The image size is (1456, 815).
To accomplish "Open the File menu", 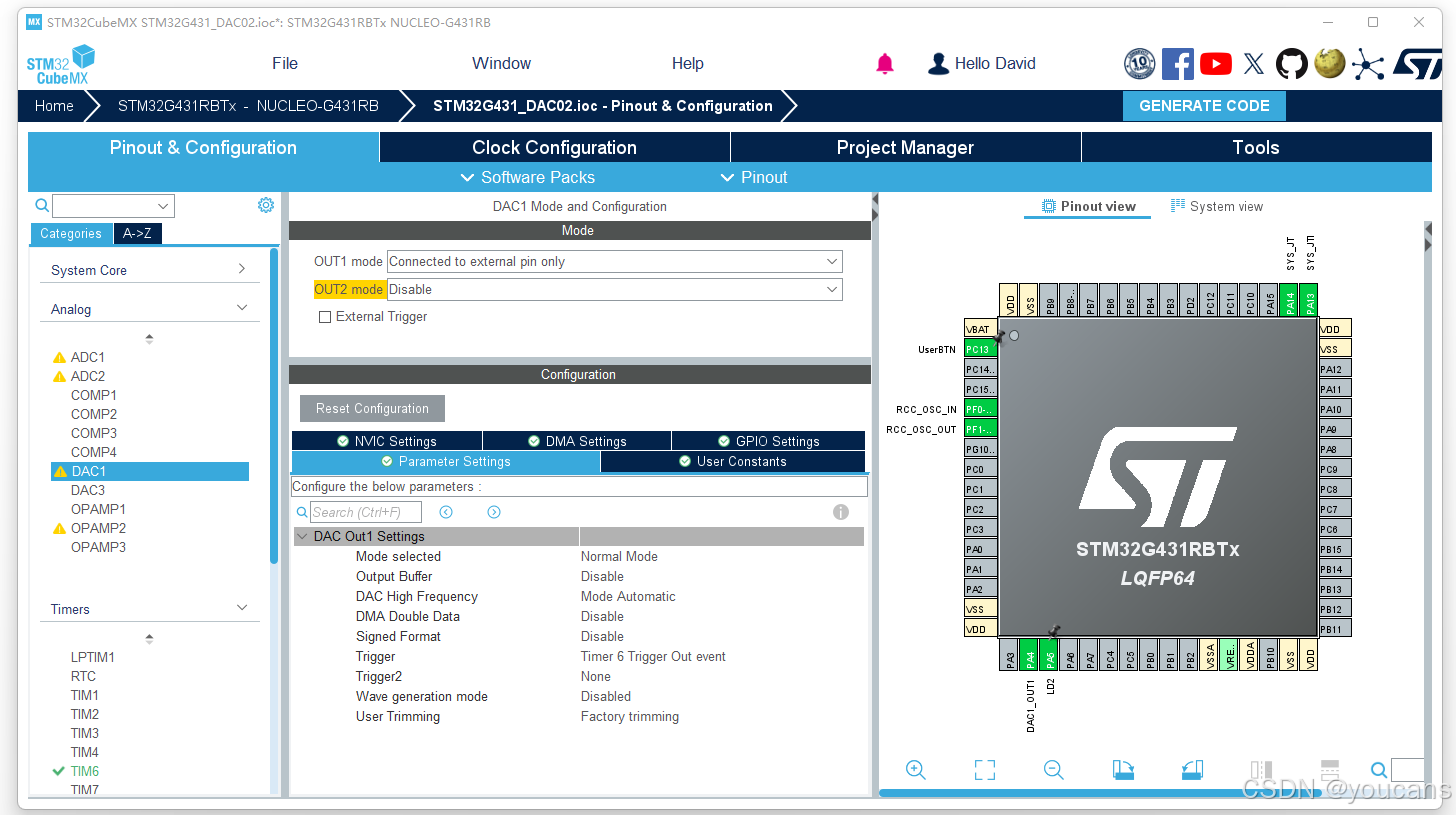I will [285, 64].
